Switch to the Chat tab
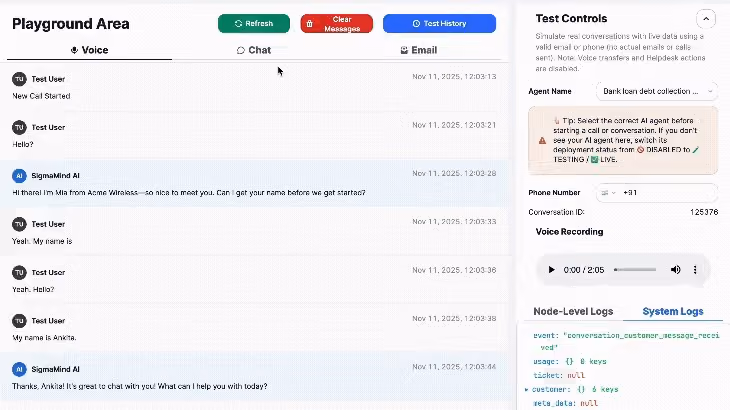Viewport: 730px width, 410px height. (254, 50)
